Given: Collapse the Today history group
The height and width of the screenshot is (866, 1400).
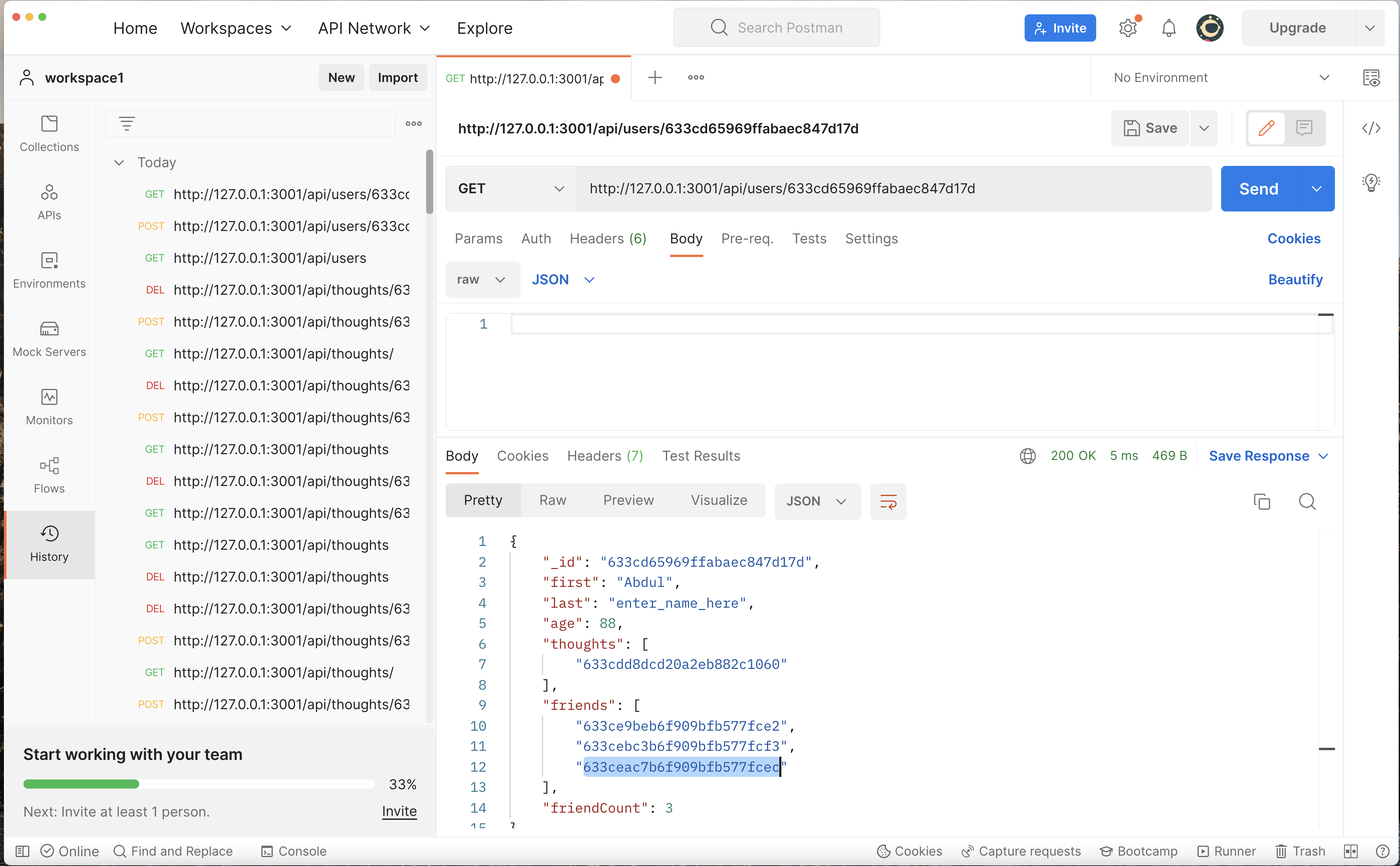Looking at the screenshot, I should tap(118, 163).
